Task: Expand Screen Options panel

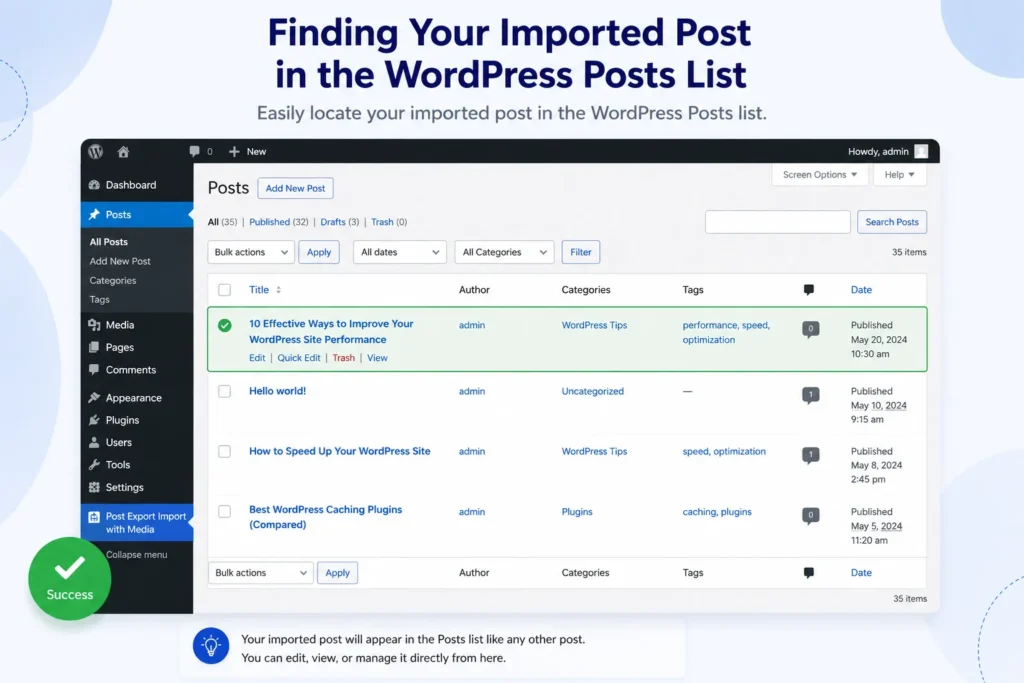Action: (820, 174)
